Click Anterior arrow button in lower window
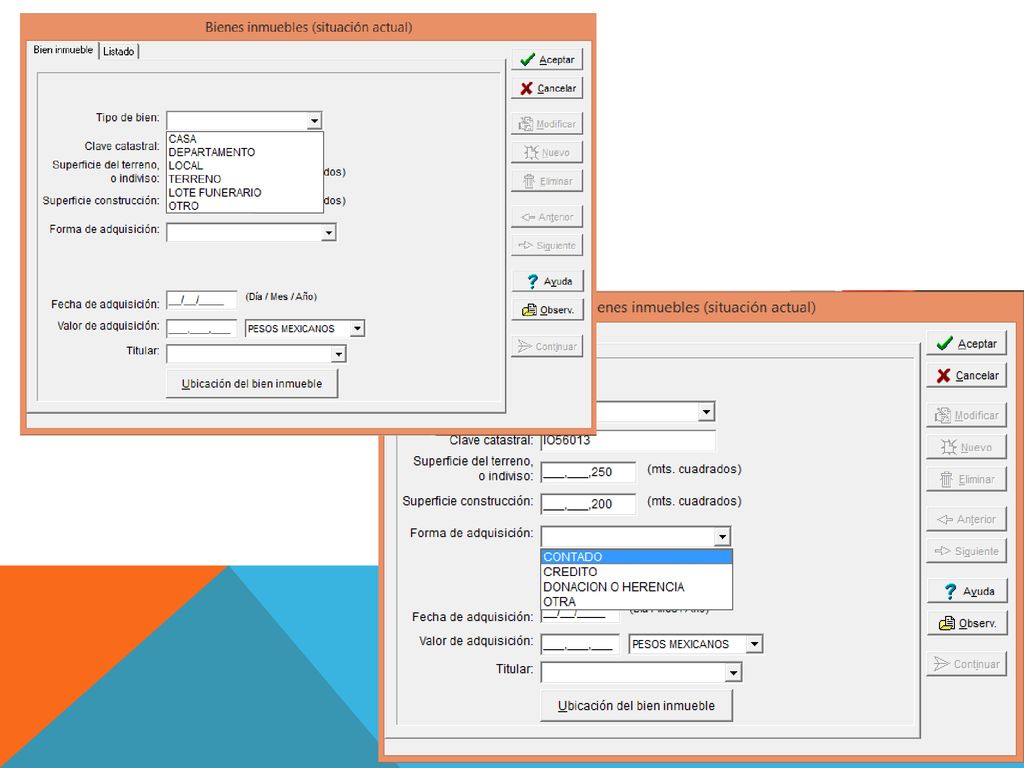 (x=967, y=519)
